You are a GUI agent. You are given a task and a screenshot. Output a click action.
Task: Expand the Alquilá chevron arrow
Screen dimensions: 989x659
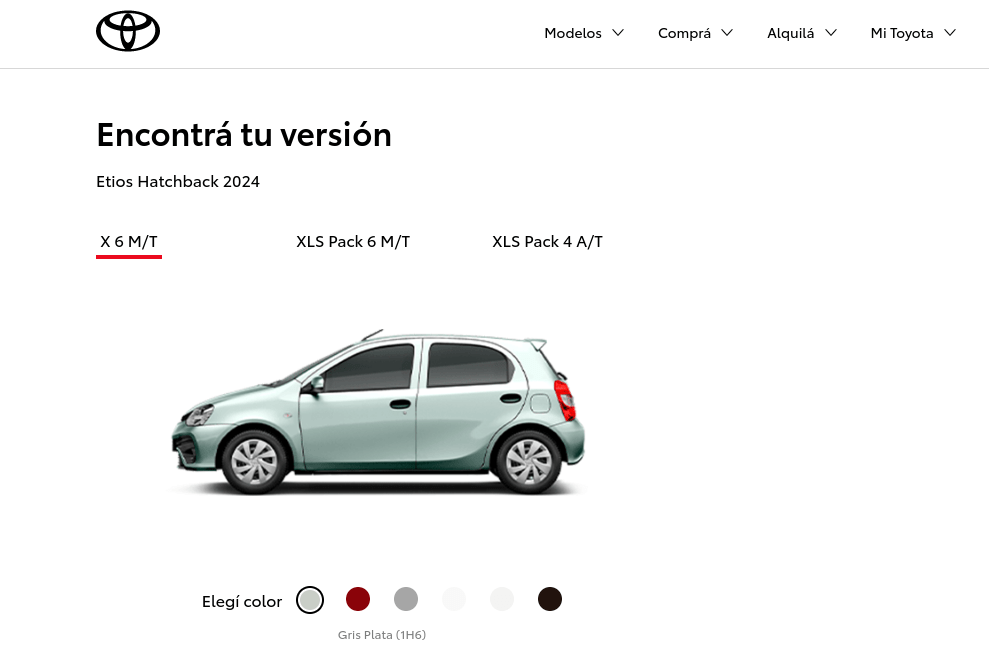(831, 33)
